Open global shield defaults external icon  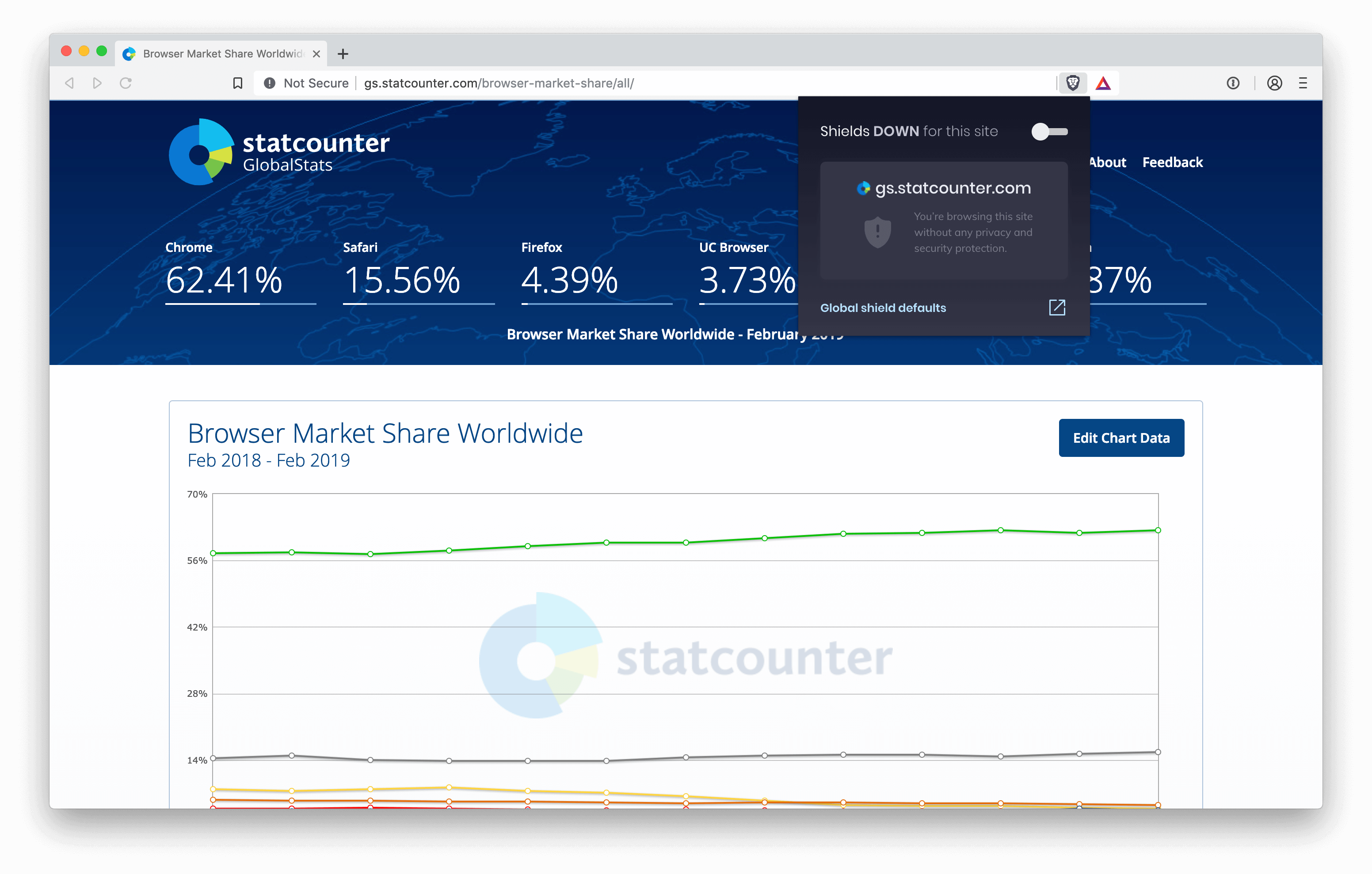(1057, 308)
